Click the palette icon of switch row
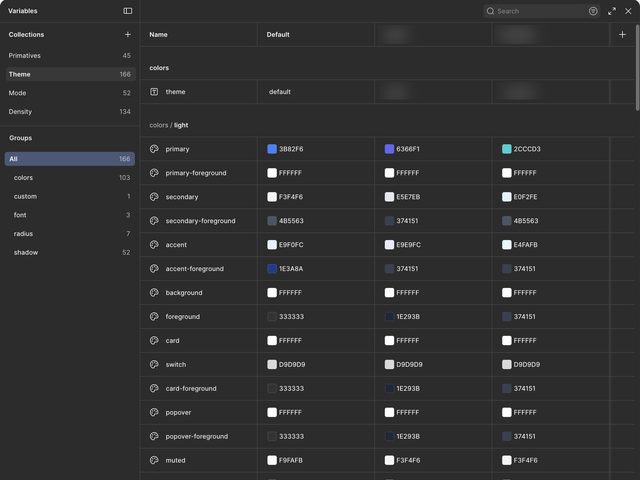The height and width of the screenshot is (480, 640). 154,364
